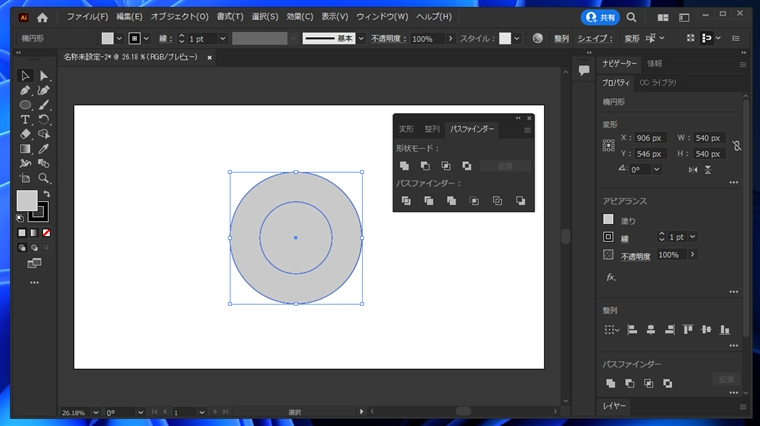Switch to 整列 tab in floating panel
760x426 pixels.
click(x=432, y=129)
